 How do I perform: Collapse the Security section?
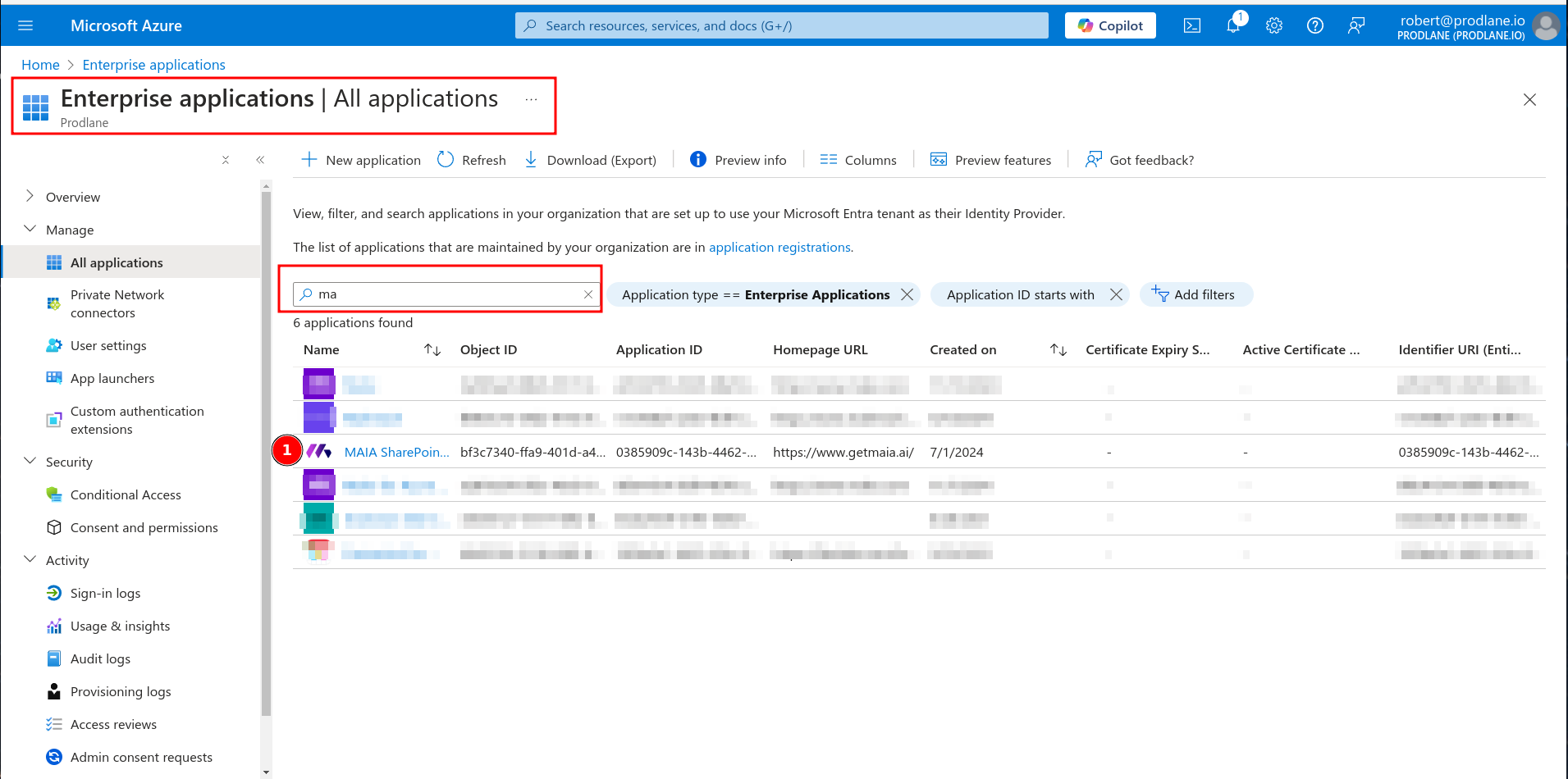point(30,461)
